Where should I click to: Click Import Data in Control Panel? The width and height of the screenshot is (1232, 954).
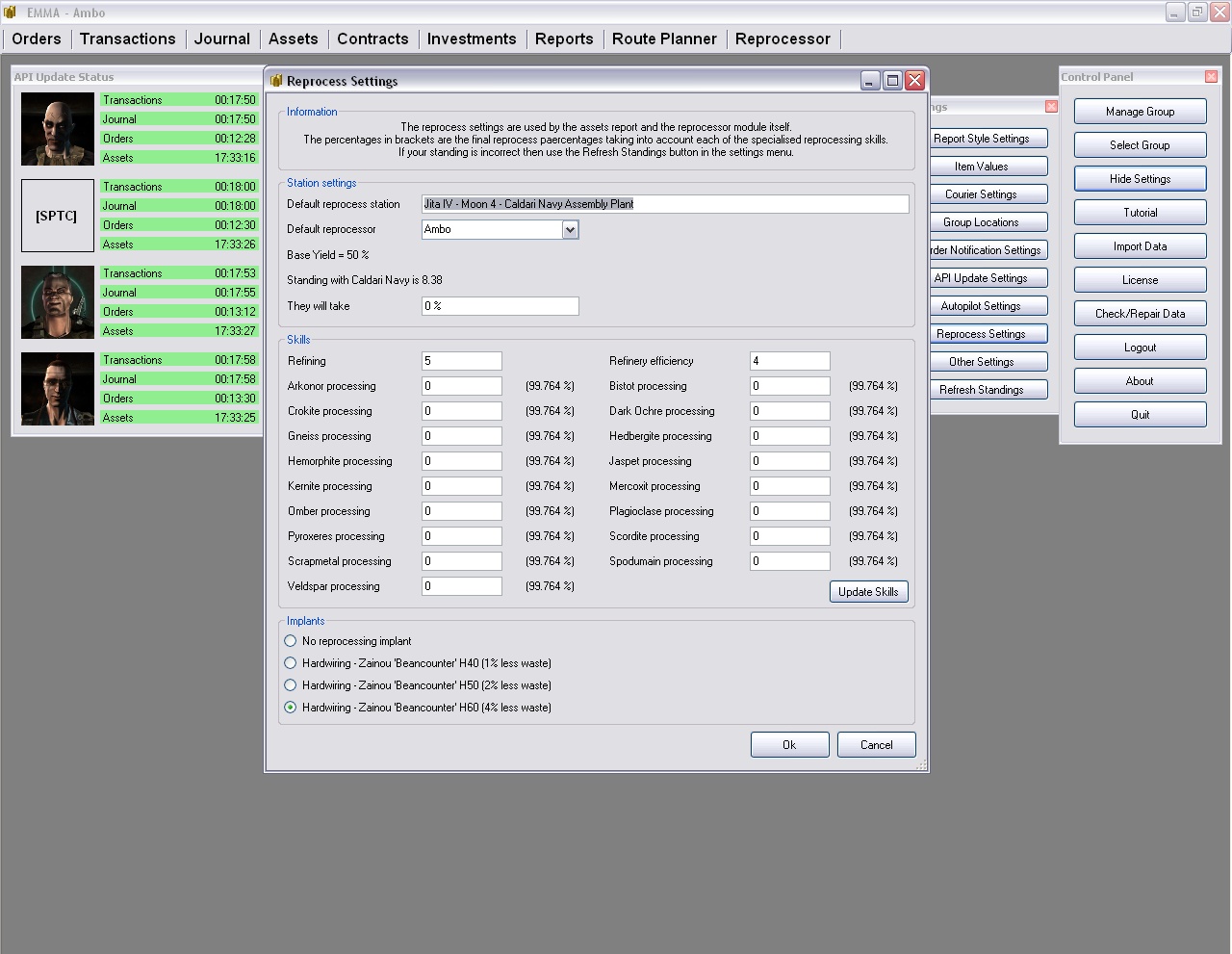(1140, 246)
